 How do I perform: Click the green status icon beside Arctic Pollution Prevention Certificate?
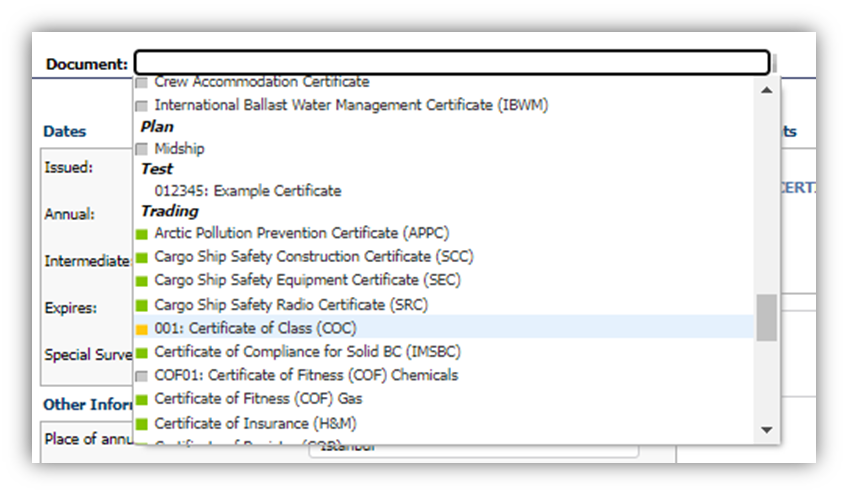[x=141, y=234]
